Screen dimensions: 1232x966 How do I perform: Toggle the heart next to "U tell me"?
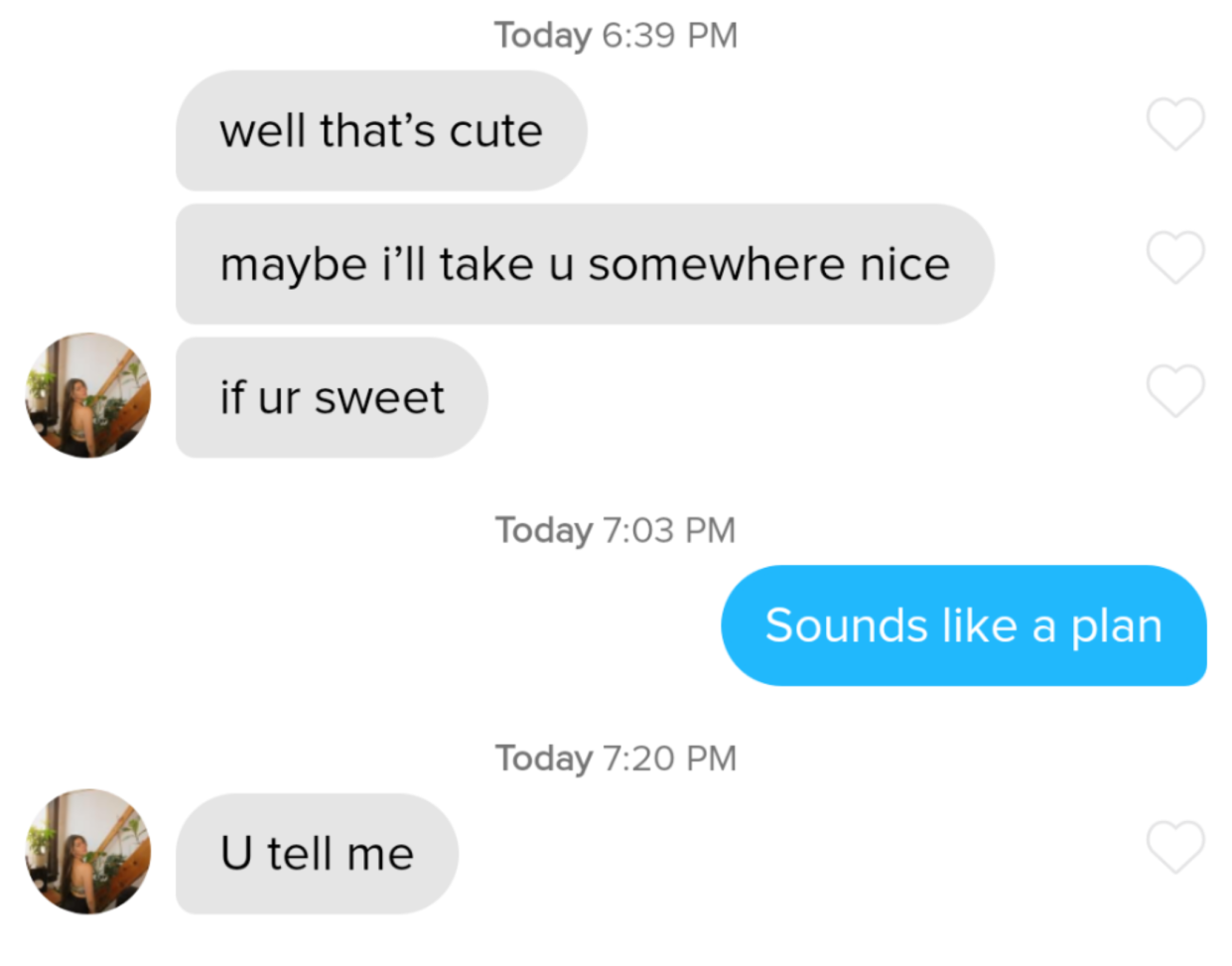click(1175, 847)
